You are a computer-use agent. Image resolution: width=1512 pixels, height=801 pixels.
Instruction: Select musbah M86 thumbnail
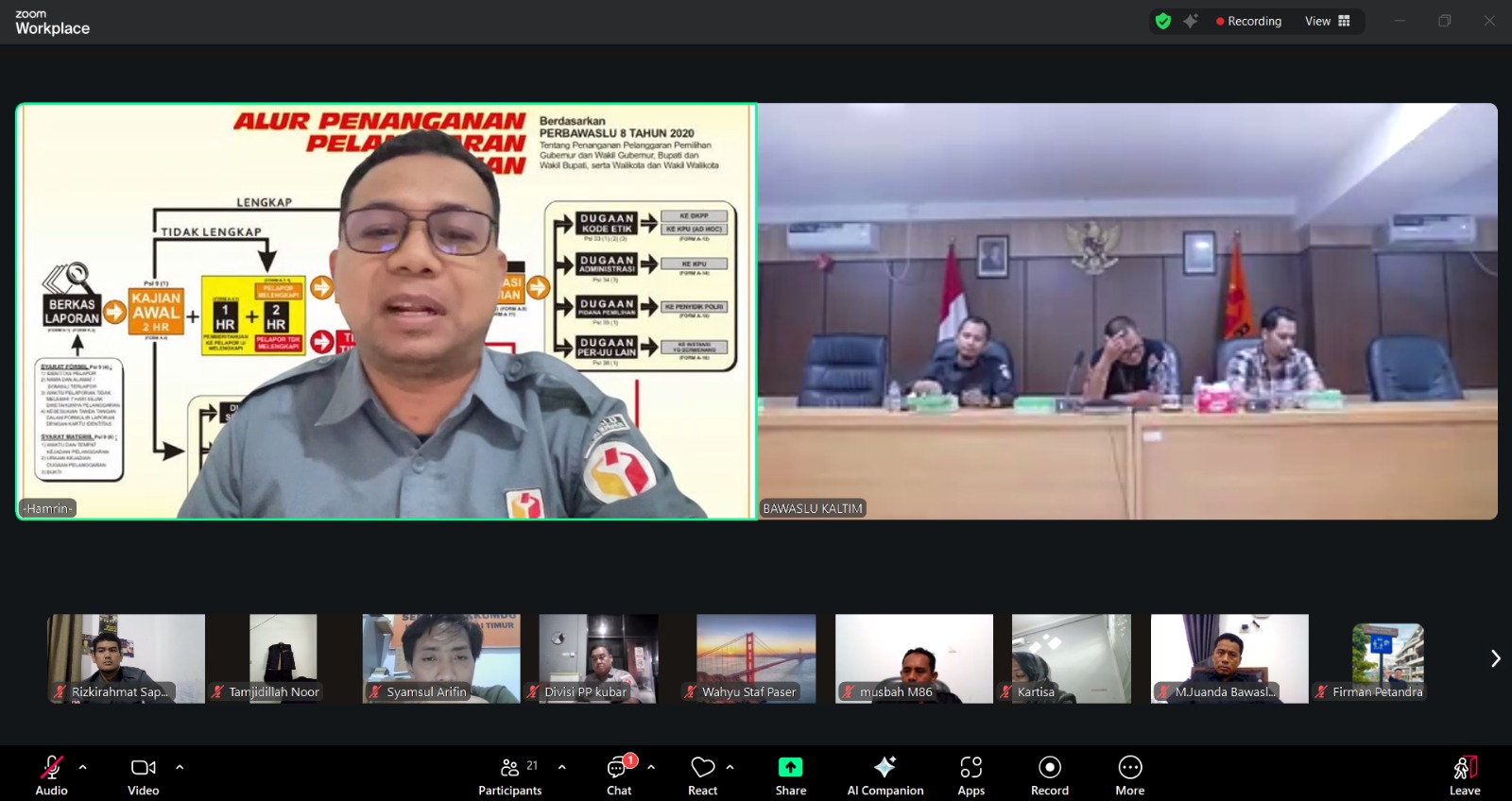coord(914,658)
